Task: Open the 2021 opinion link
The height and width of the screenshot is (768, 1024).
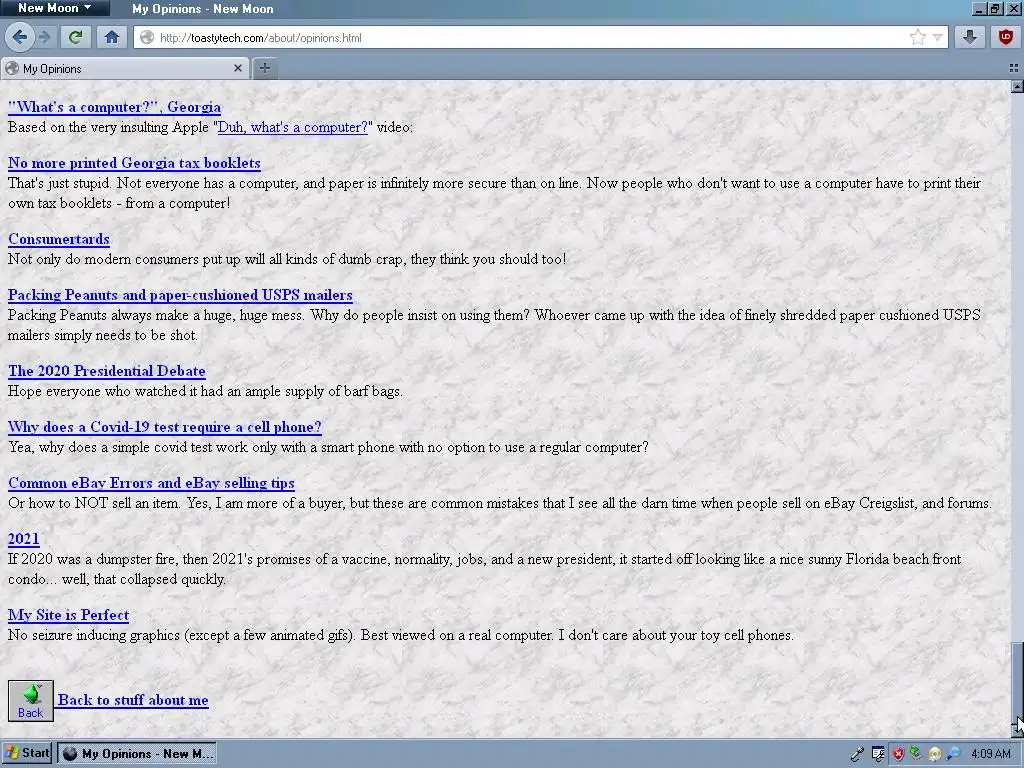Action: click(24, 539)
